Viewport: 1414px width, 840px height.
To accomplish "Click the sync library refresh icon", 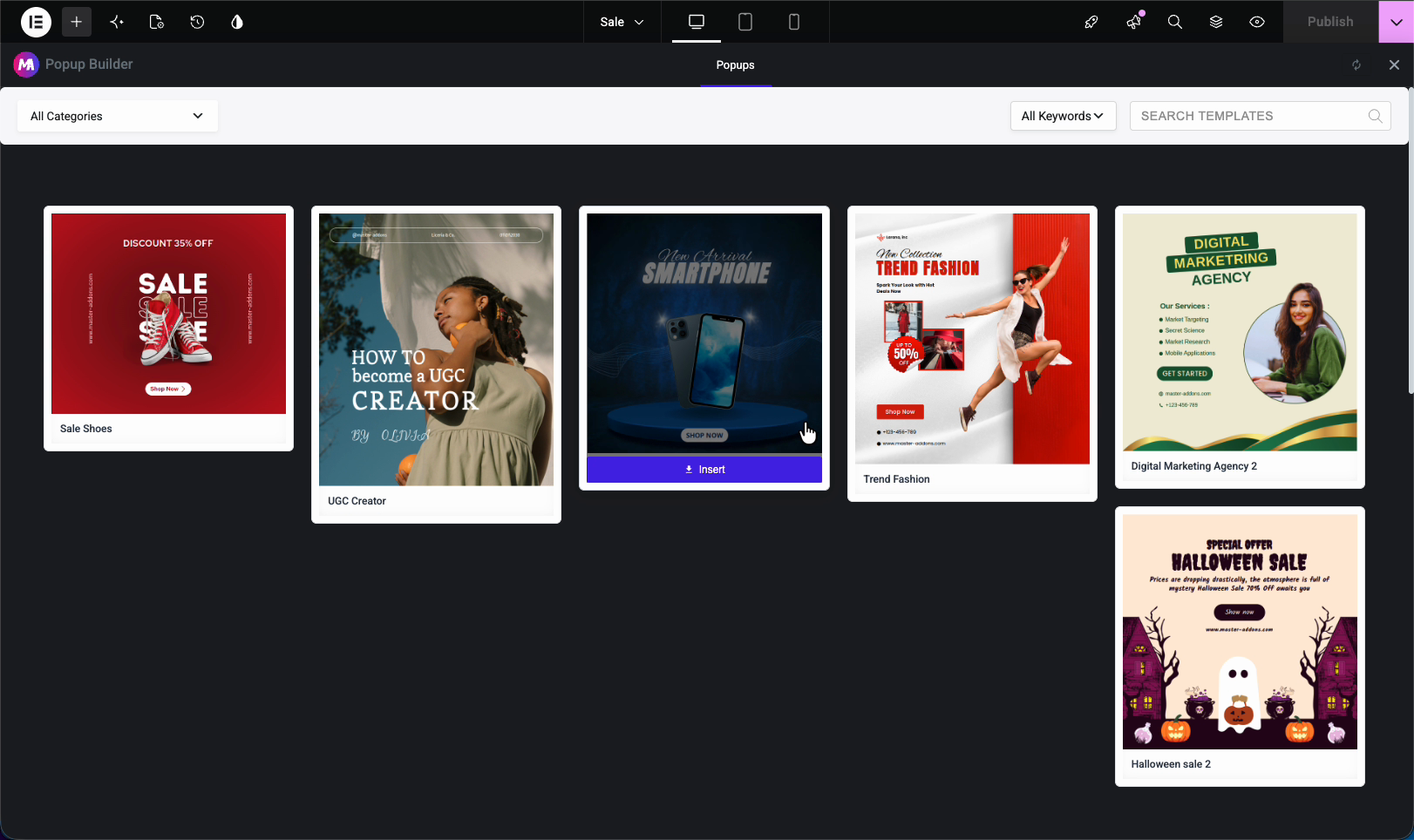I will pos(1356,65).
